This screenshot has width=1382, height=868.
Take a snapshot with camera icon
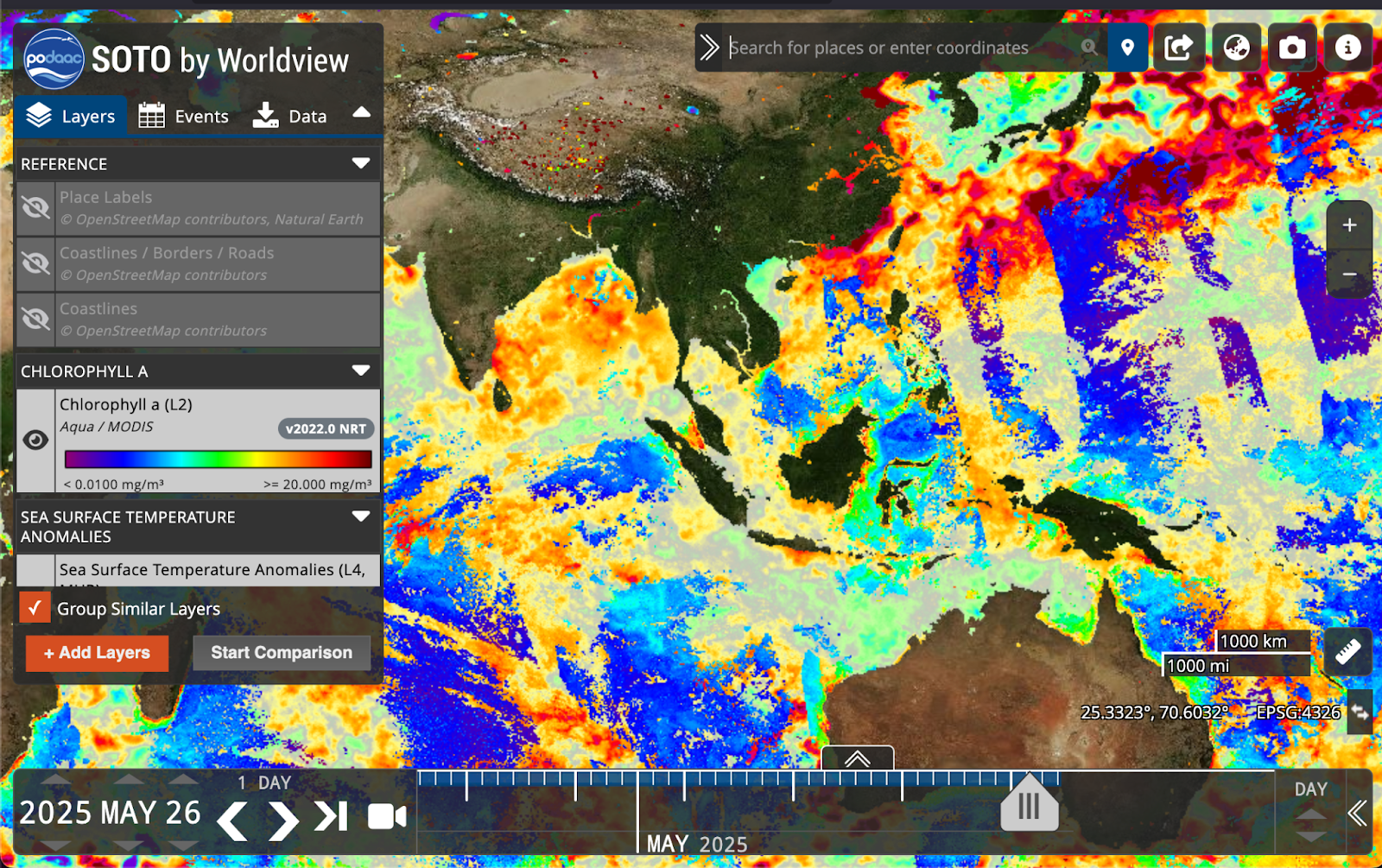(x=1292, y=48)
